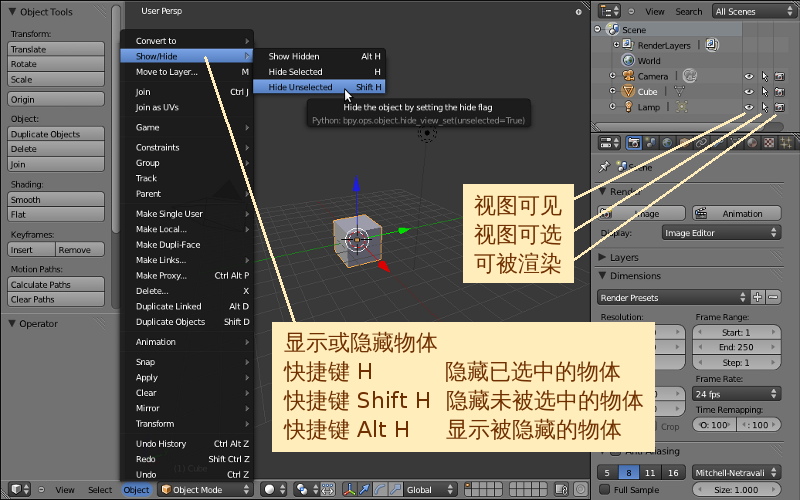Image resolution: width=800 pixels, height=500 pixels.
Task: Switch to the Render properties tab icon
Action: click(634, 143)
